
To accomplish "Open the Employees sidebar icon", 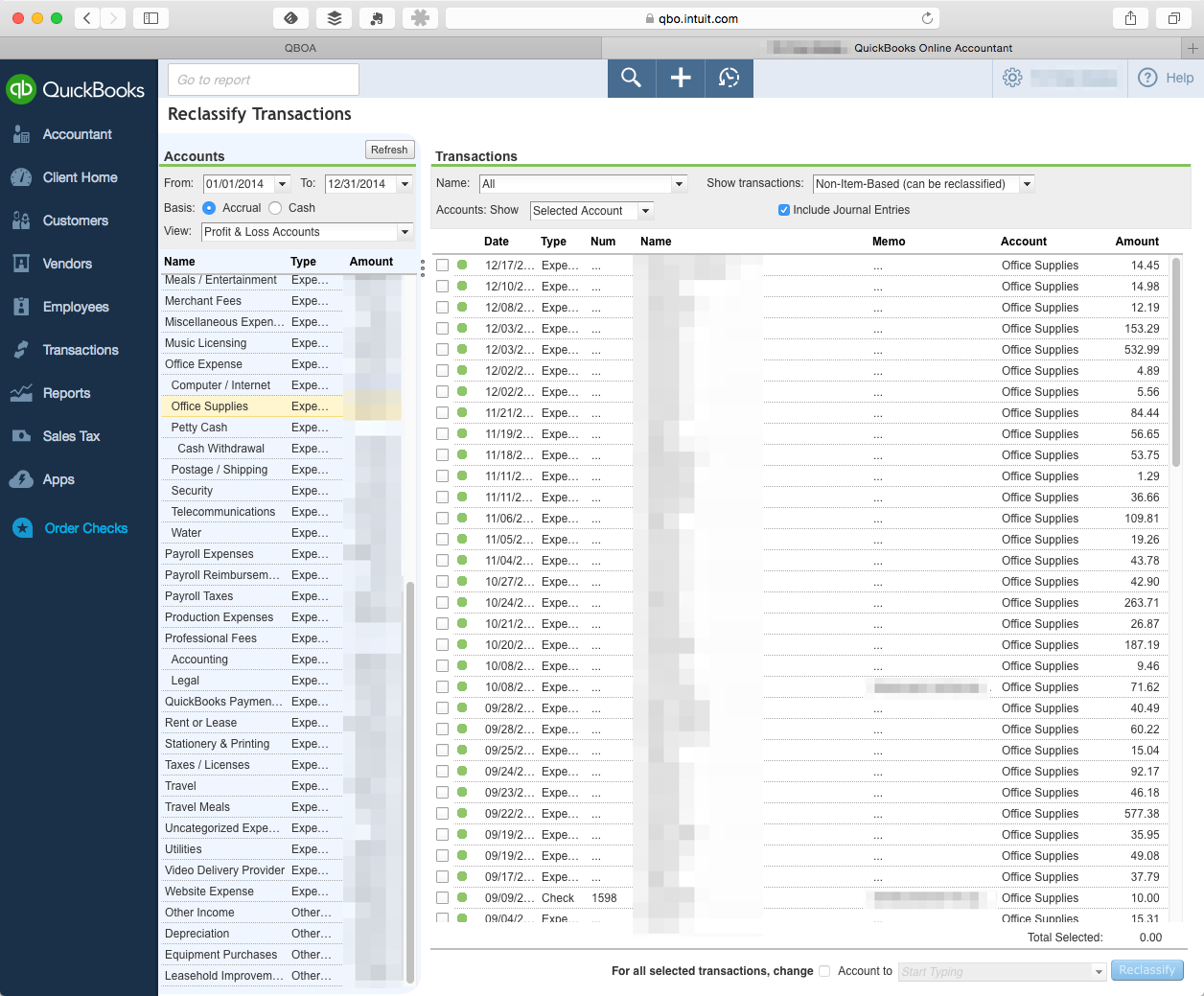I will click(x=21, y=307).
